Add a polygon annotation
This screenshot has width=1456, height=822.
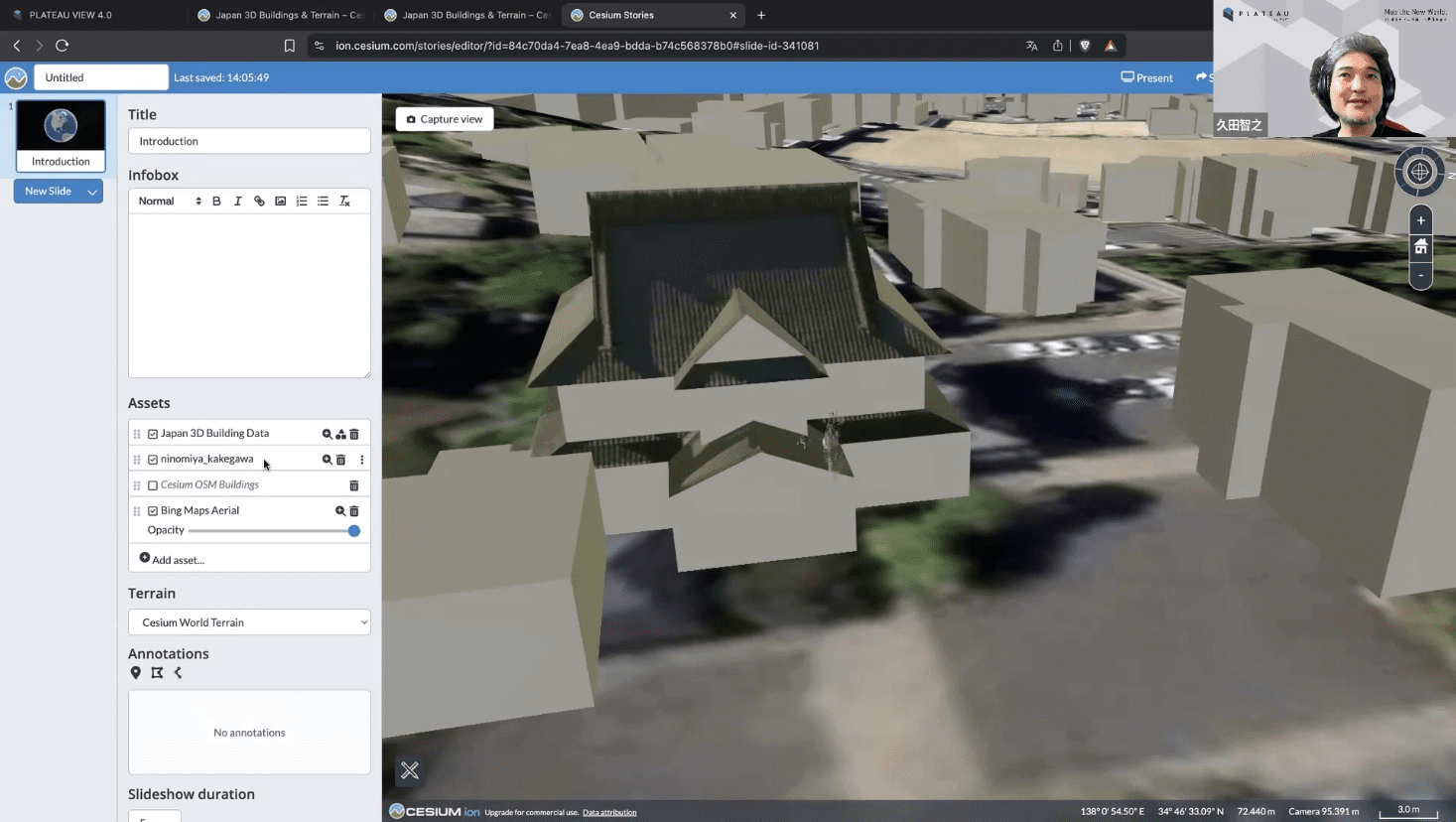click(x=157, y=673)
